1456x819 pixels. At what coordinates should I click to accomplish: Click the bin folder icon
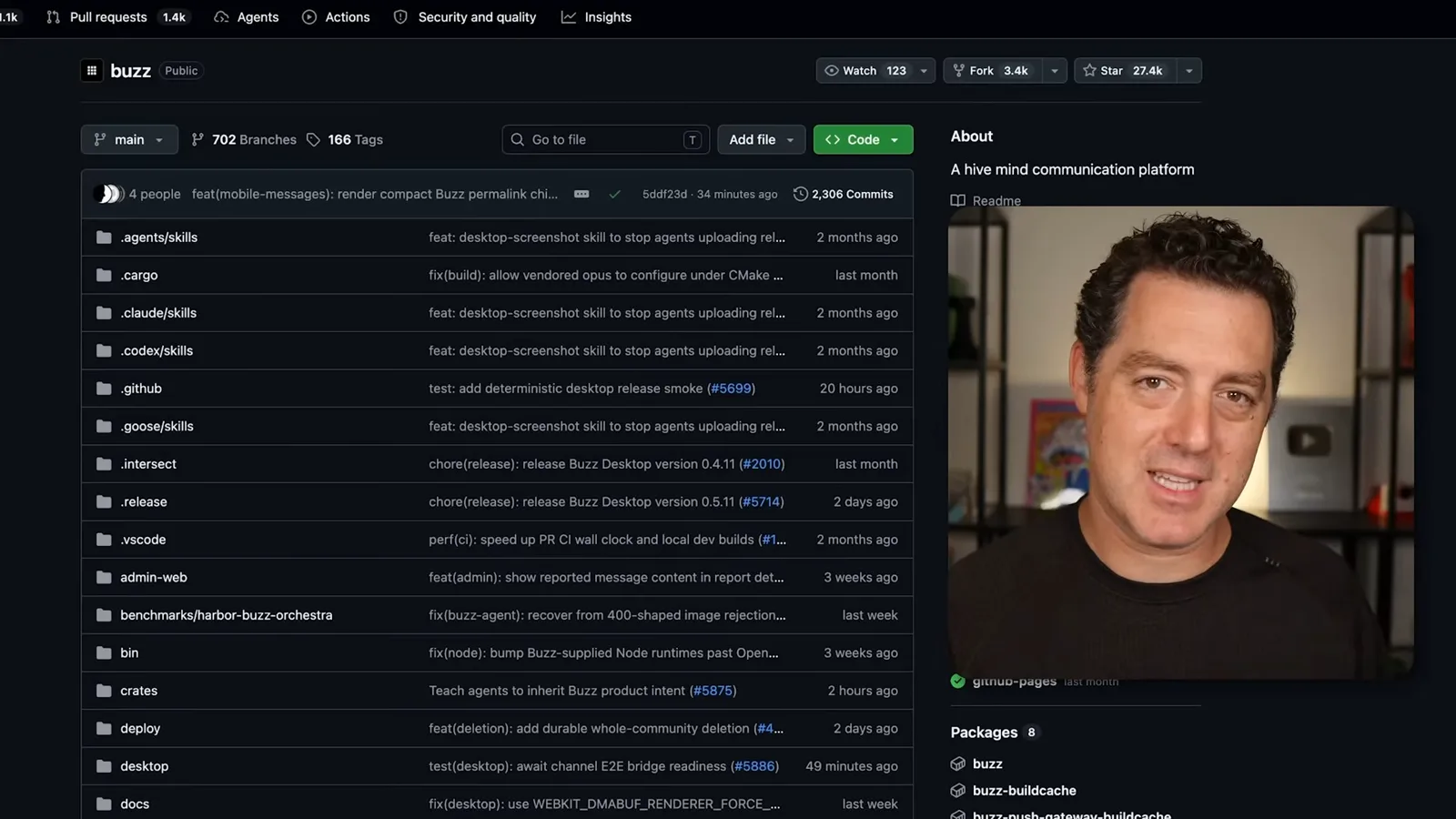point(104,653)
